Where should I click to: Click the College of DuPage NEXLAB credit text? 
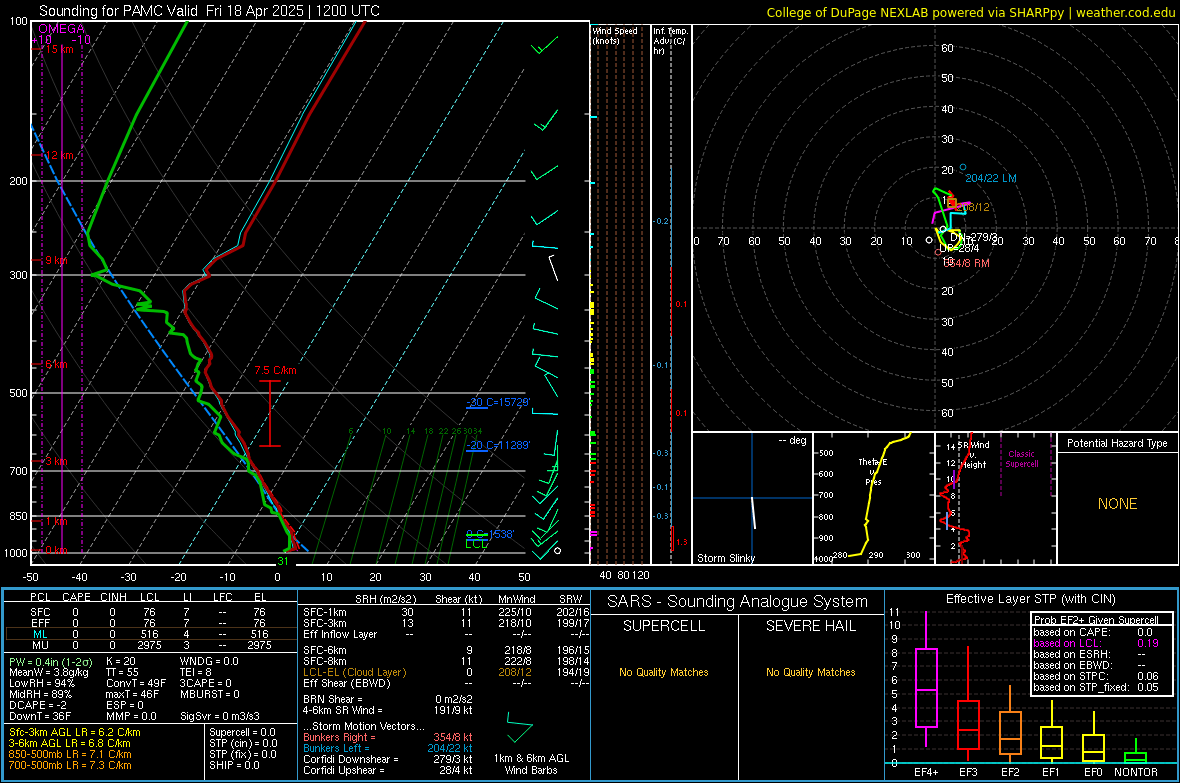[971, 12]
